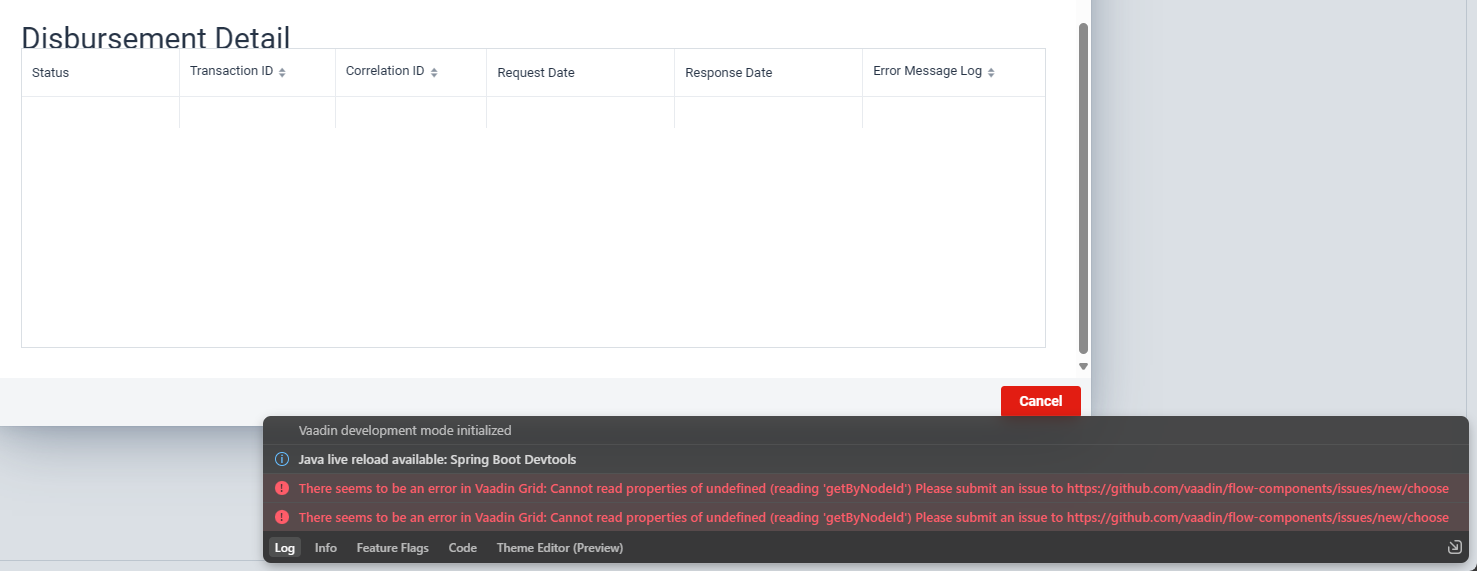Viewport: 1477px width, 571px height.
Task: Click the scrollbar down arrow of dialog
Action: click(1083, 367)
